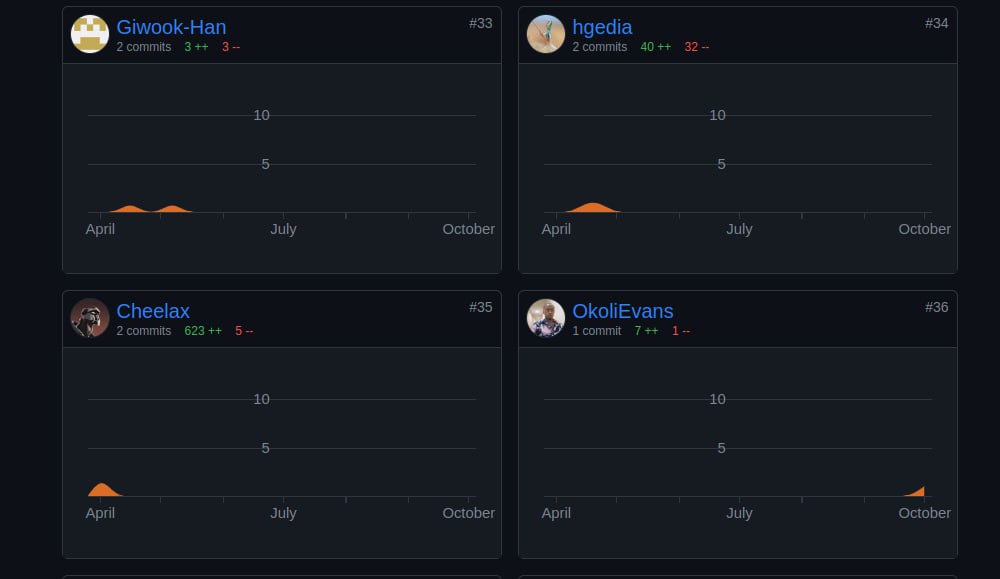Click Cheelax's orange April commit peak
The width and height of the screenshot is (1000, 579).
(102, 490)
